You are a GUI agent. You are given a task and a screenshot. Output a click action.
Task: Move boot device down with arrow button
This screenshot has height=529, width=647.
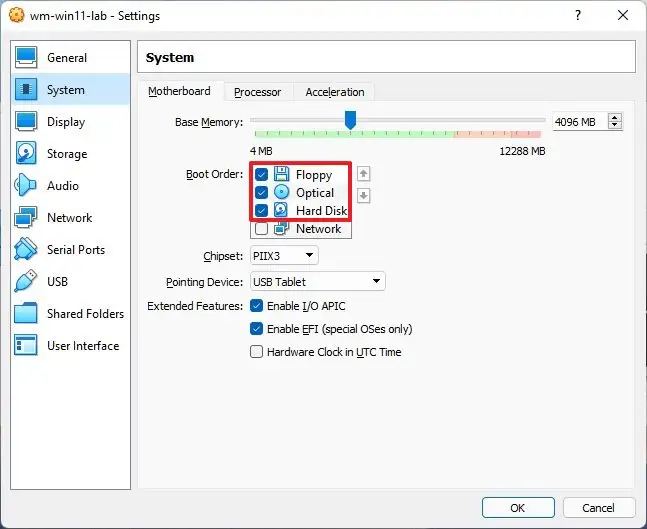363,196
